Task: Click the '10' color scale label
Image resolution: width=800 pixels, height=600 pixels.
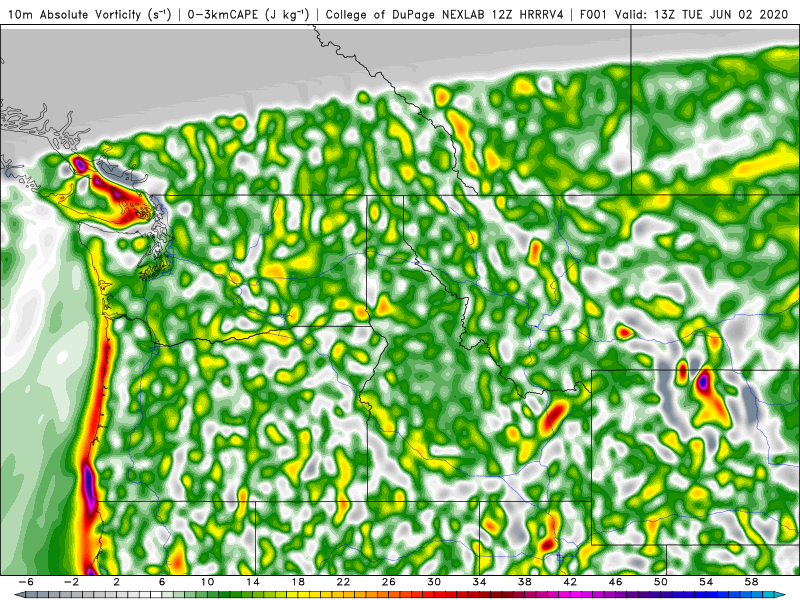Action: (x=207, y=582)
